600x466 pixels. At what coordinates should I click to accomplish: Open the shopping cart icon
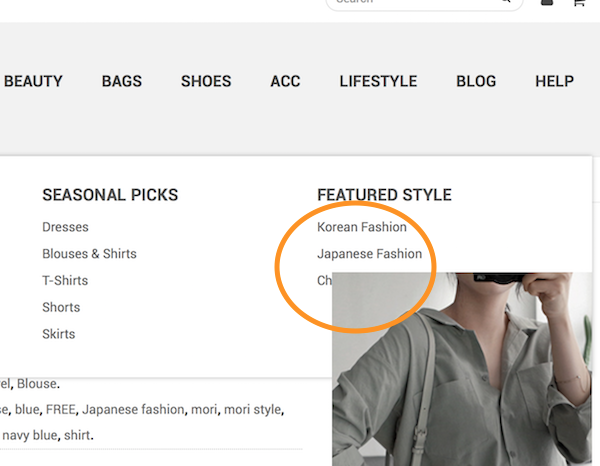coord(578,3)
